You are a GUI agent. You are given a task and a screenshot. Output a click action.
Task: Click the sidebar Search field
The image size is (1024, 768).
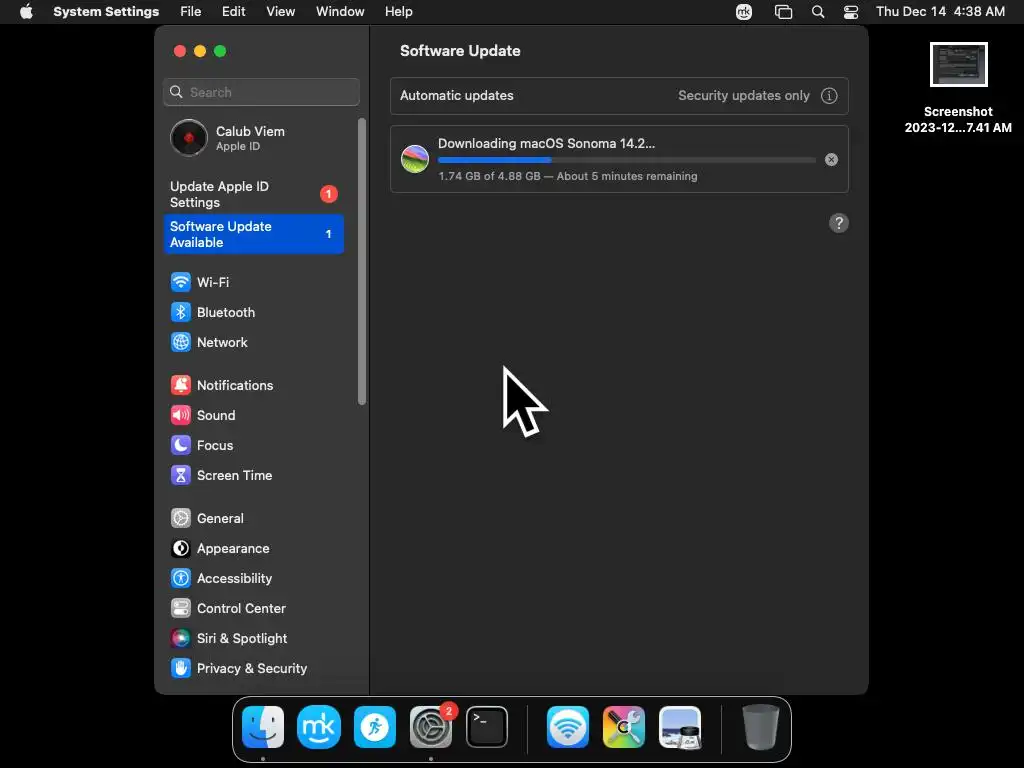pos(261,92)
